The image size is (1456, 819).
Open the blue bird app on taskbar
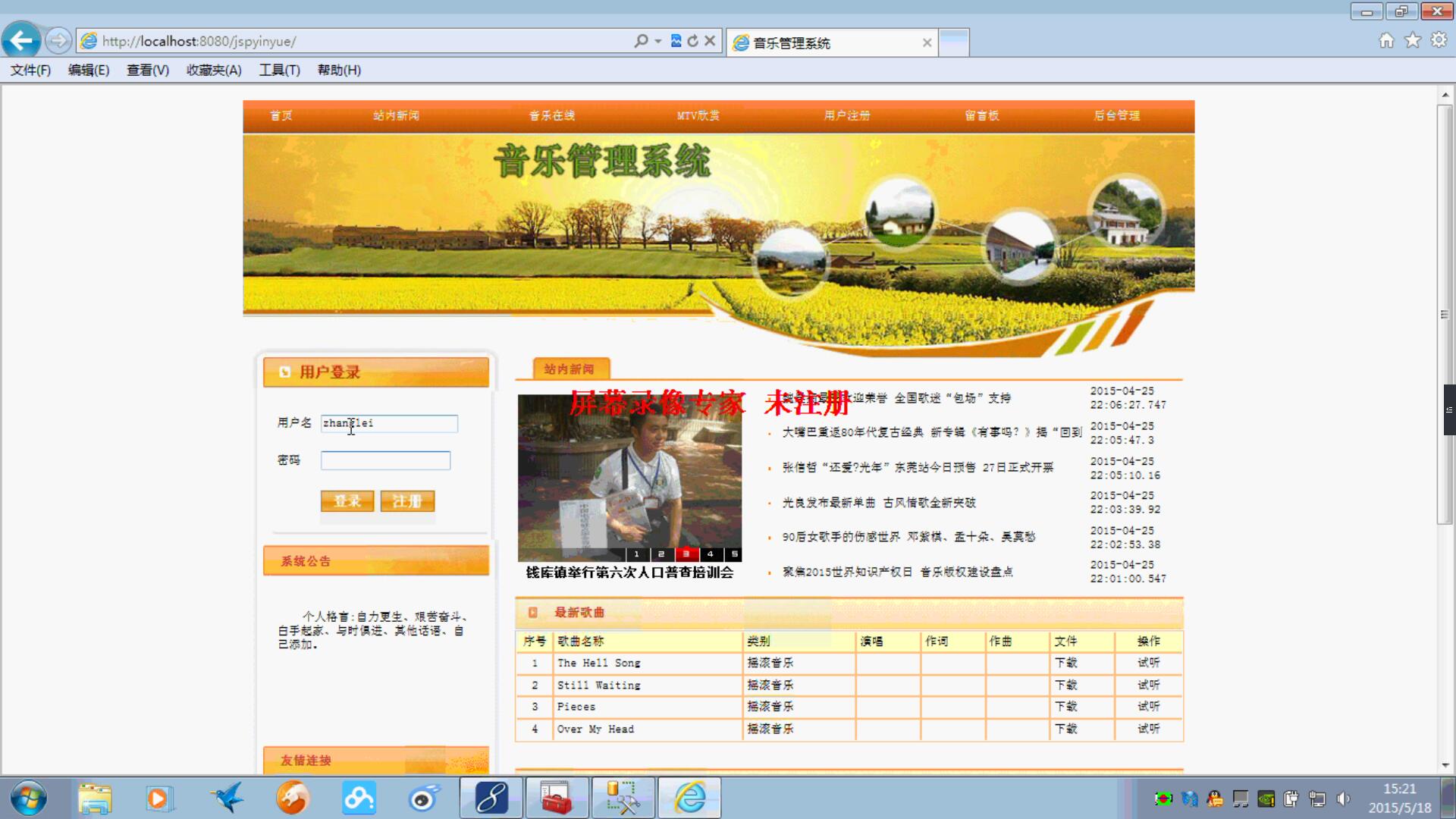(227, 799)
